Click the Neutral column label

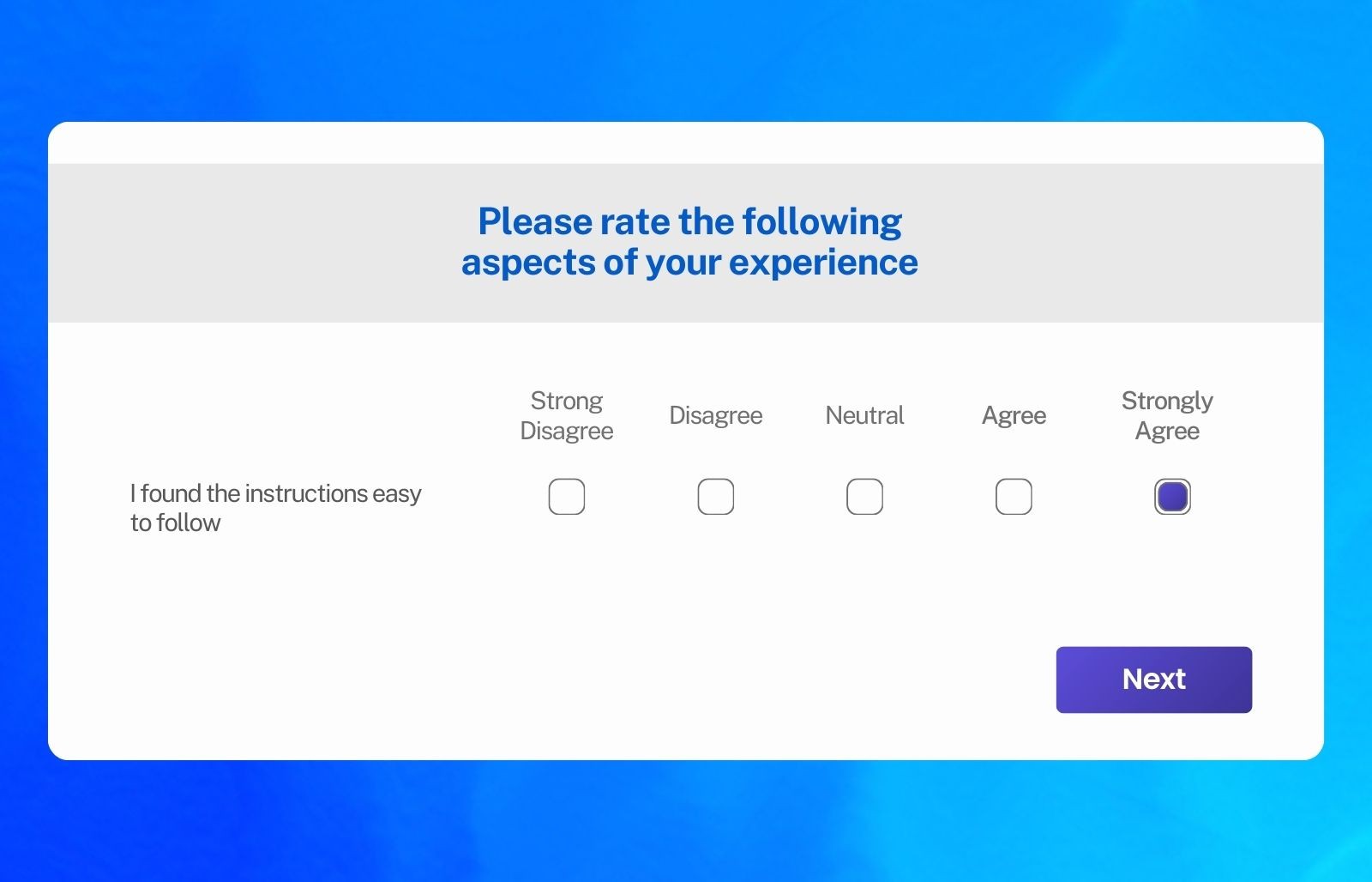coord(864,415)
